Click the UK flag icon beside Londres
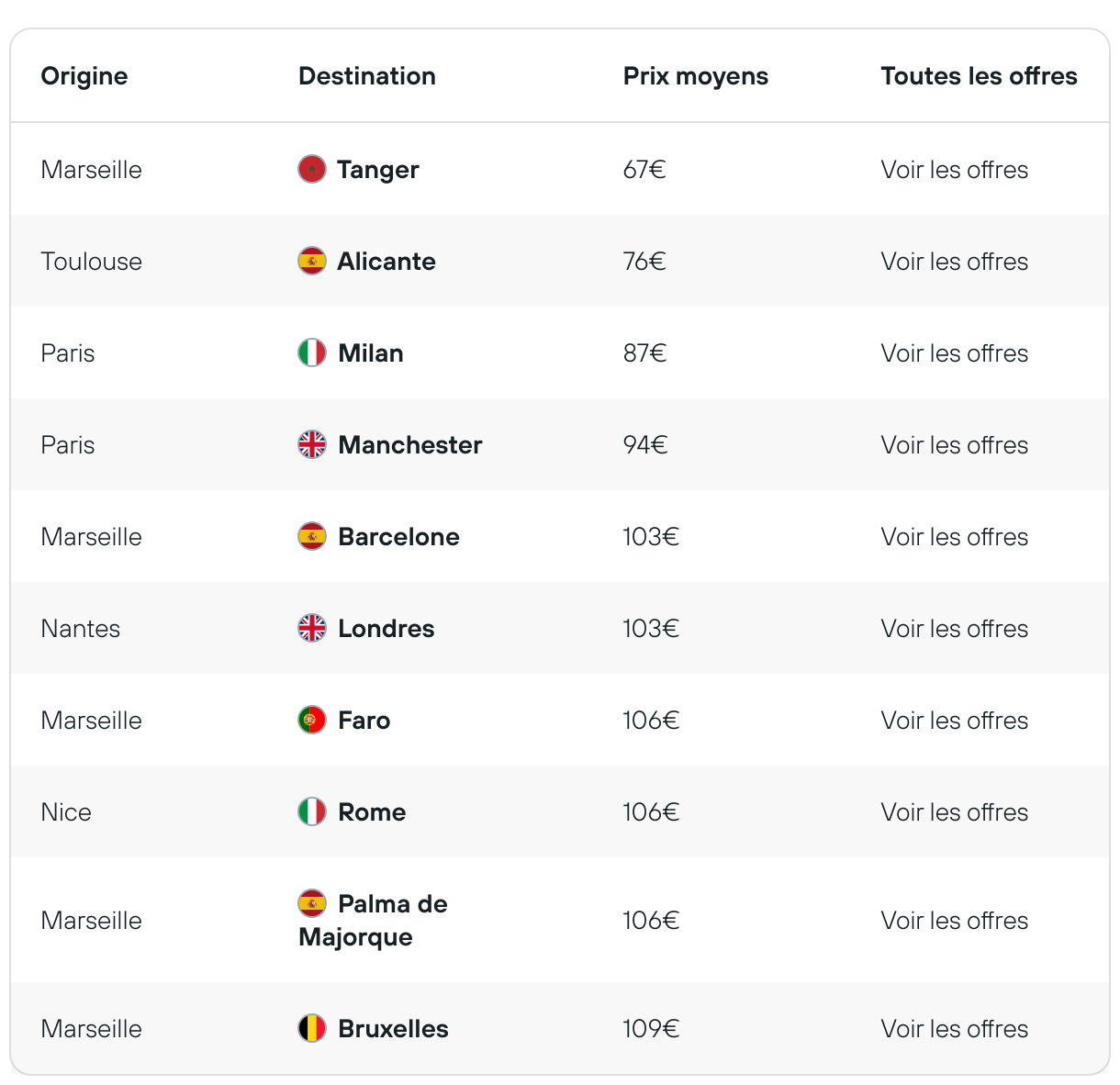The width and height of the screenshot is (1120, 1085). coord(312,628)
